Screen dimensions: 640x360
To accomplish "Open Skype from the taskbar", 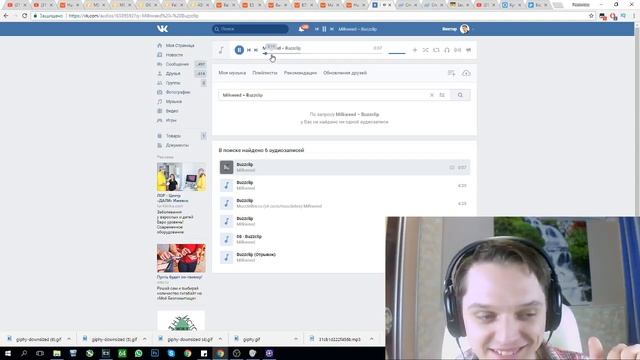I will (x=171, y=353).
